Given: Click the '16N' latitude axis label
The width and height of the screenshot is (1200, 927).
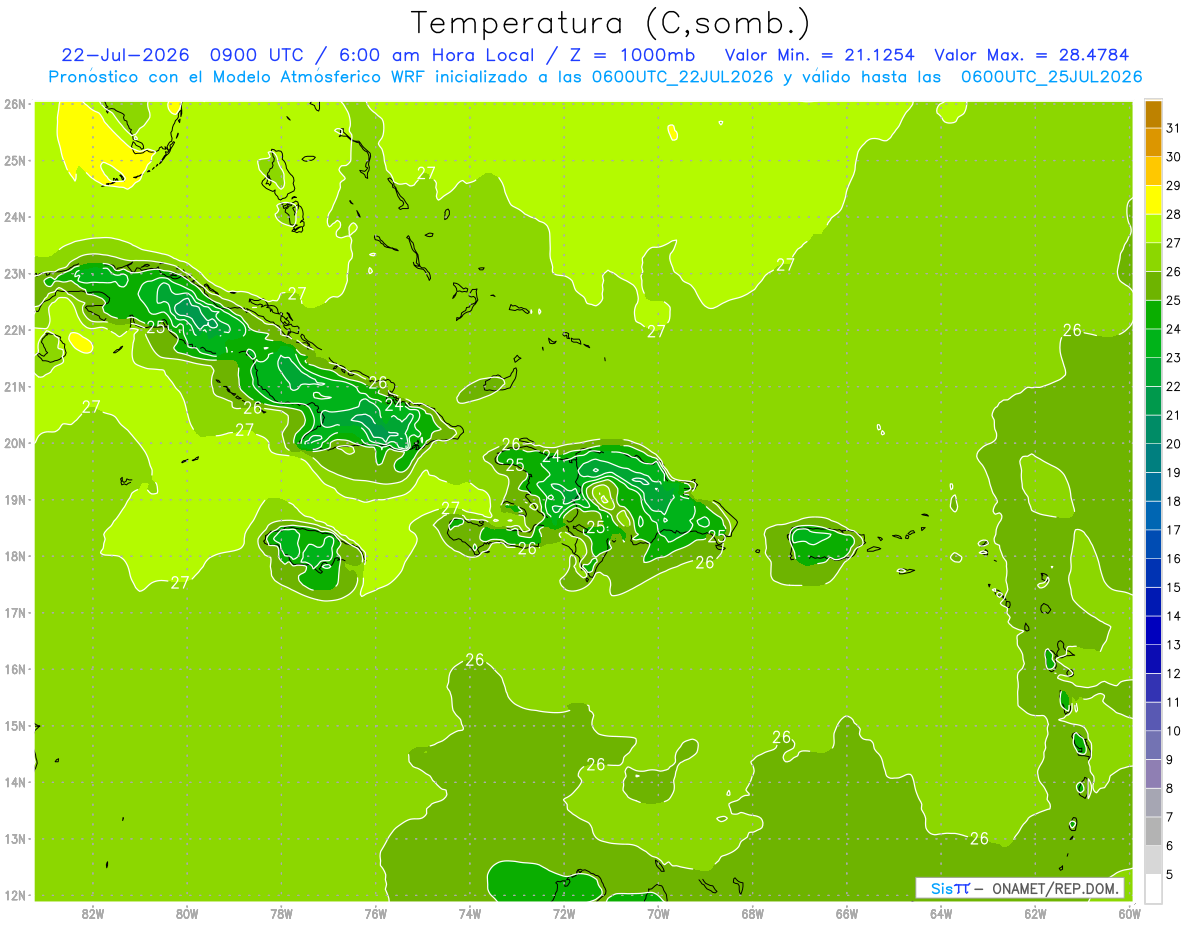Looking at the screenshot, I should (15, 669).
